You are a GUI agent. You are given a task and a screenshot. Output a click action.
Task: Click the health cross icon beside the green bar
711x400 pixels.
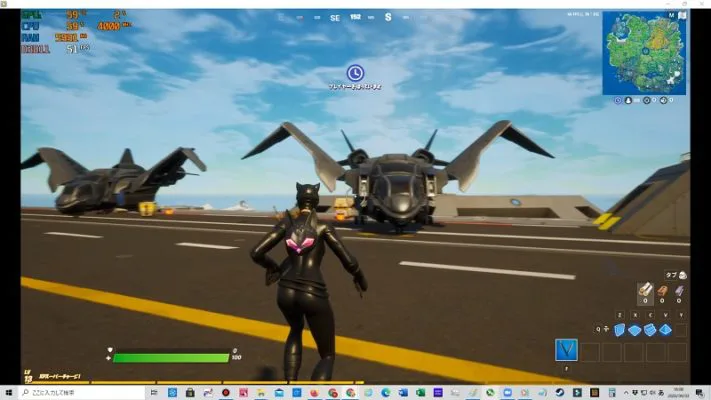pos(108,358)
